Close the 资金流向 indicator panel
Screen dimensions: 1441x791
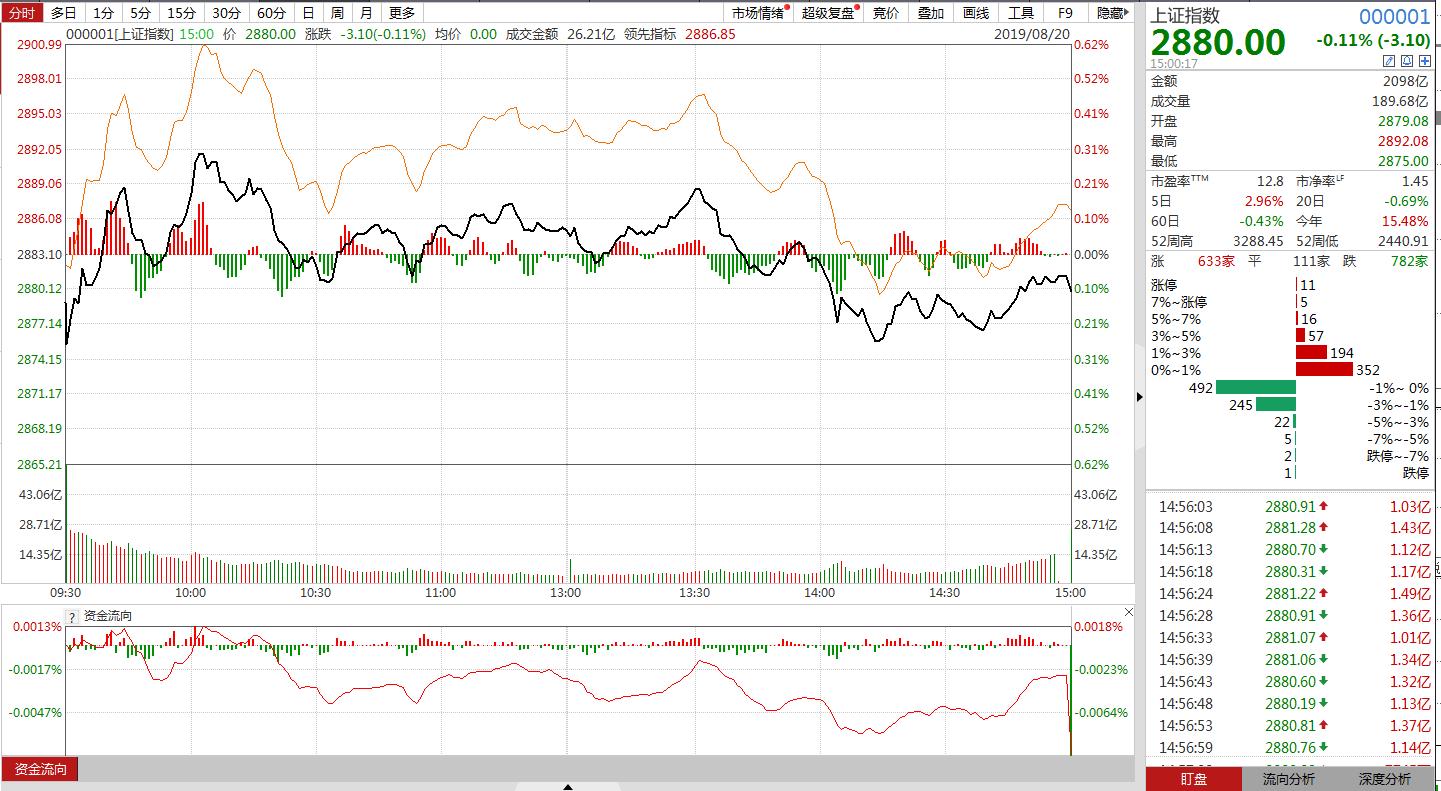pos(1129,612)
